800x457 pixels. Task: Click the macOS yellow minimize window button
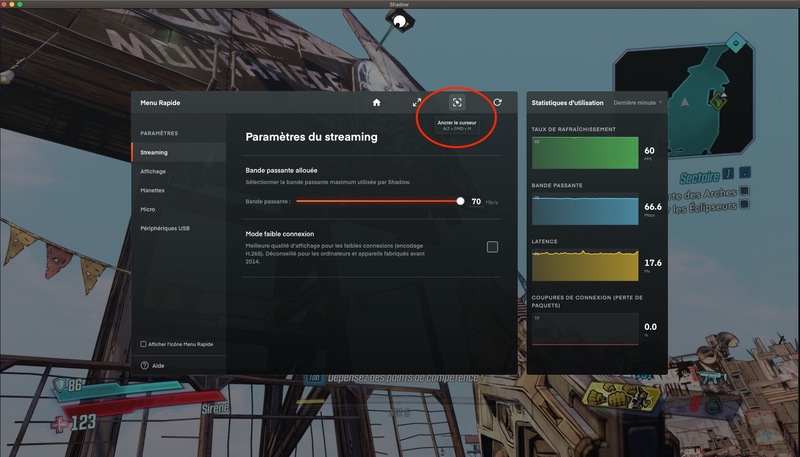point(12,4)
